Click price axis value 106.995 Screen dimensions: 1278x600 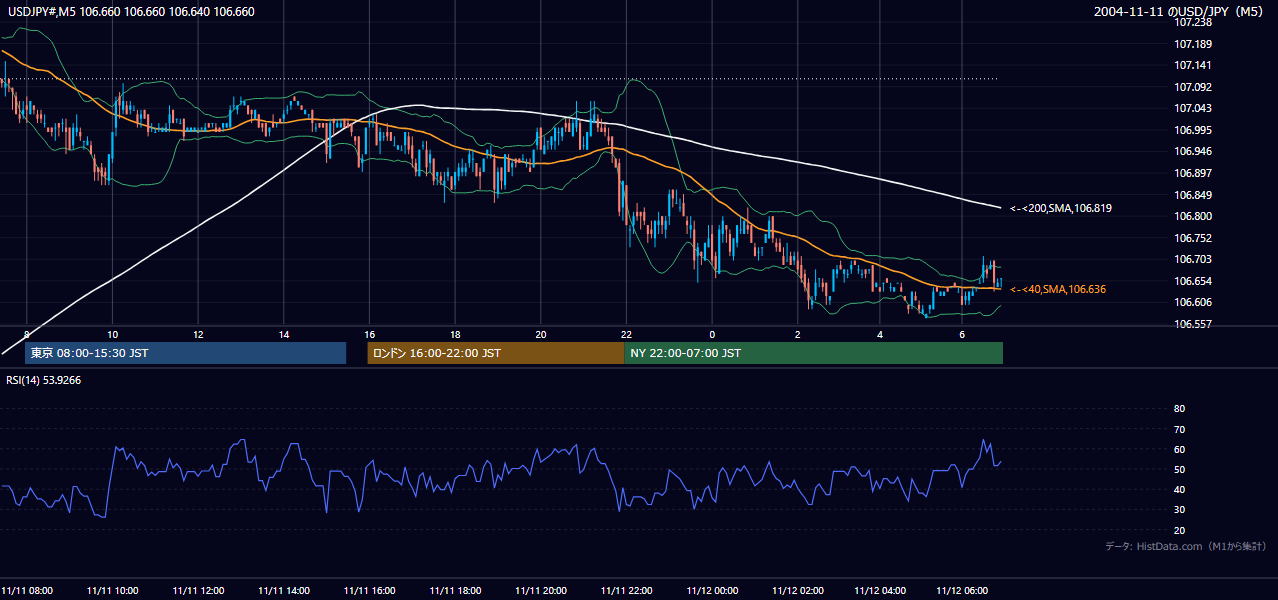coord(1192,130)
